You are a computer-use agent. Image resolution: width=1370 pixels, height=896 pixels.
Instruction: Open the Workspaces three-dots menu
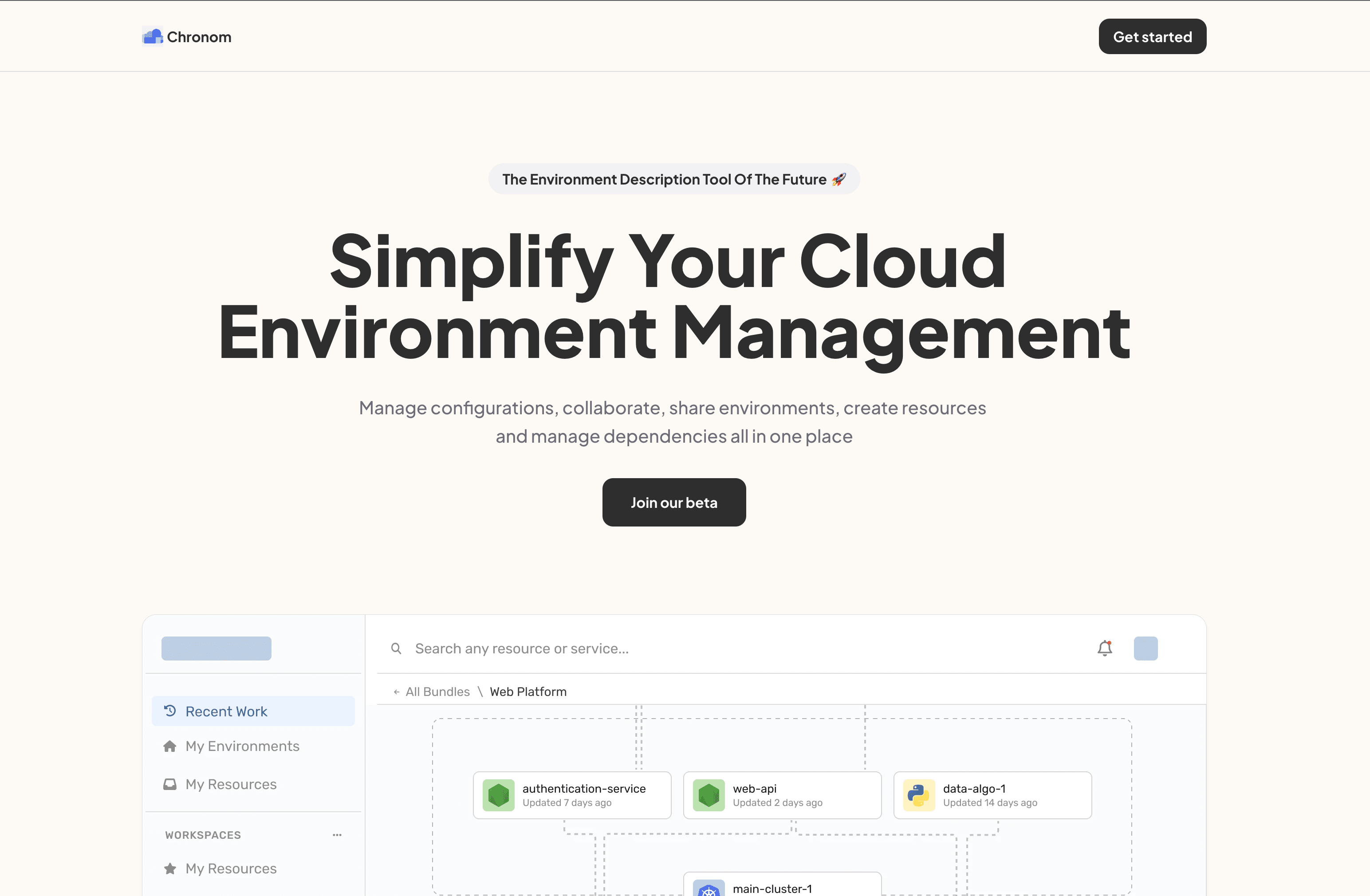pos(337,835)
